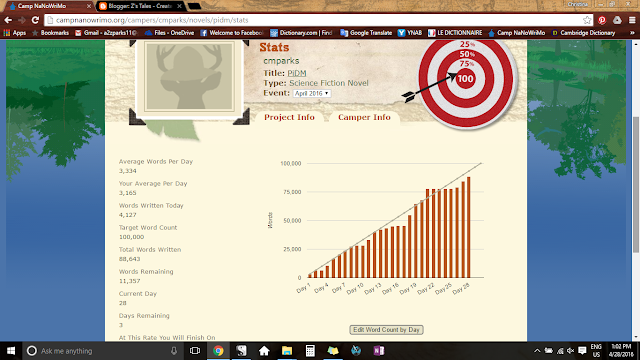Open the Google Translate bookmark
The height and width of the screenshot is (360, 640).
pyautogui.click(x=366, y=33)
